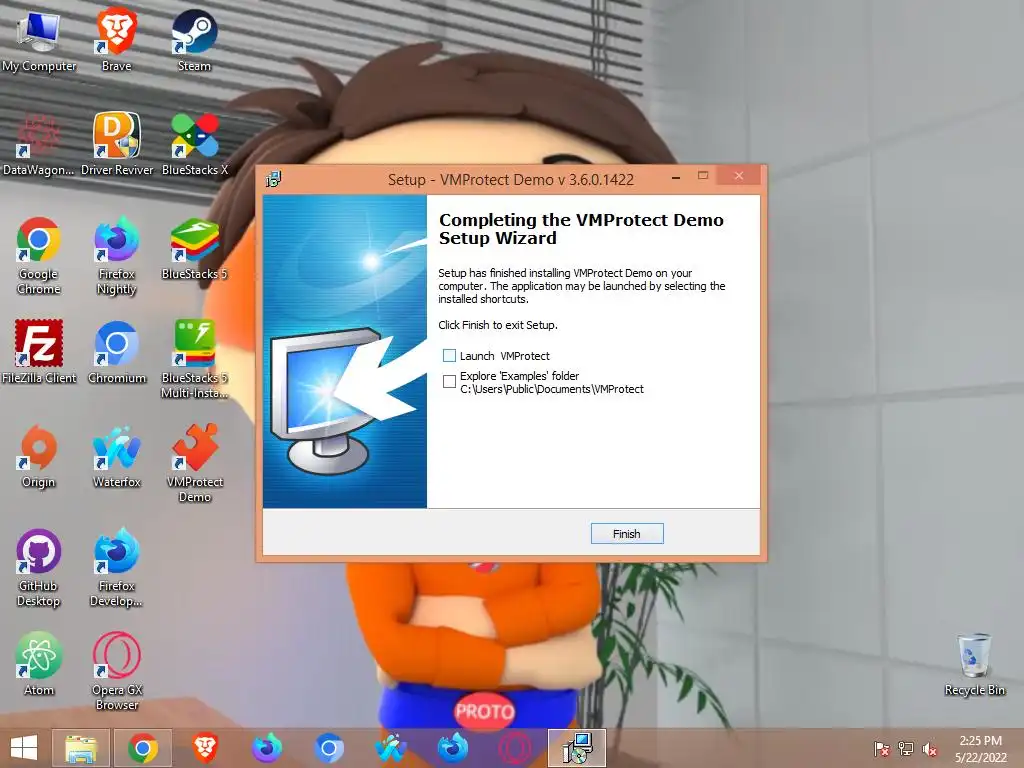The height and width of the screenshot is (768, 1024).
Task: Open the taskbar clock showing 2:25 PM
Action: coord(980,749)
